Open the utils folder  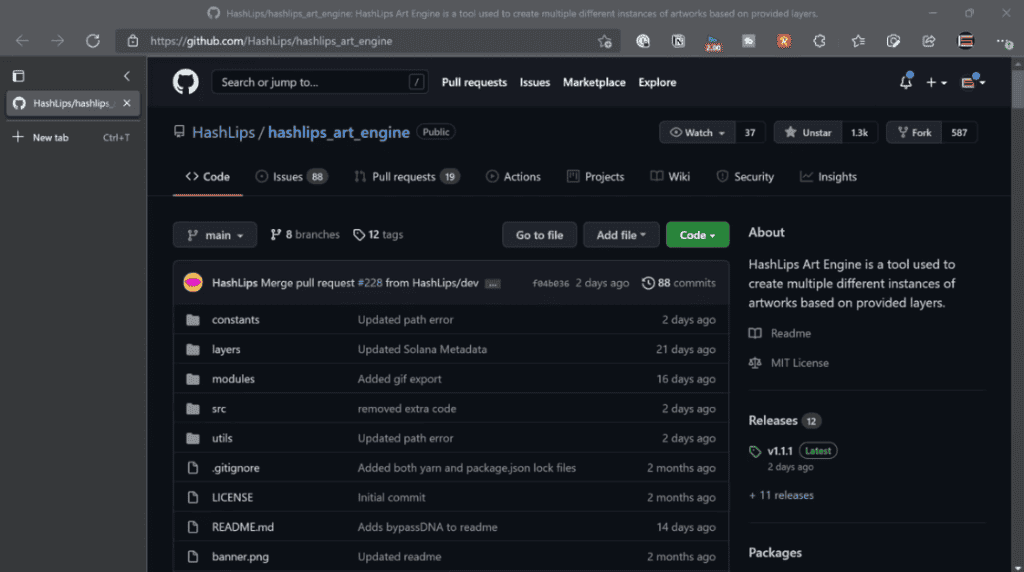(222, 438)
